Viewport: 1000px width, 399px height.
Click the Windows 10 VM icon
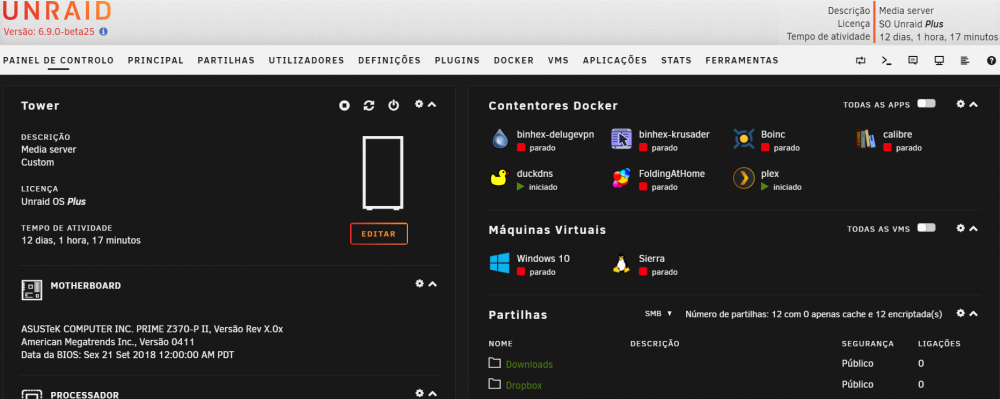[x=499, y=263]
